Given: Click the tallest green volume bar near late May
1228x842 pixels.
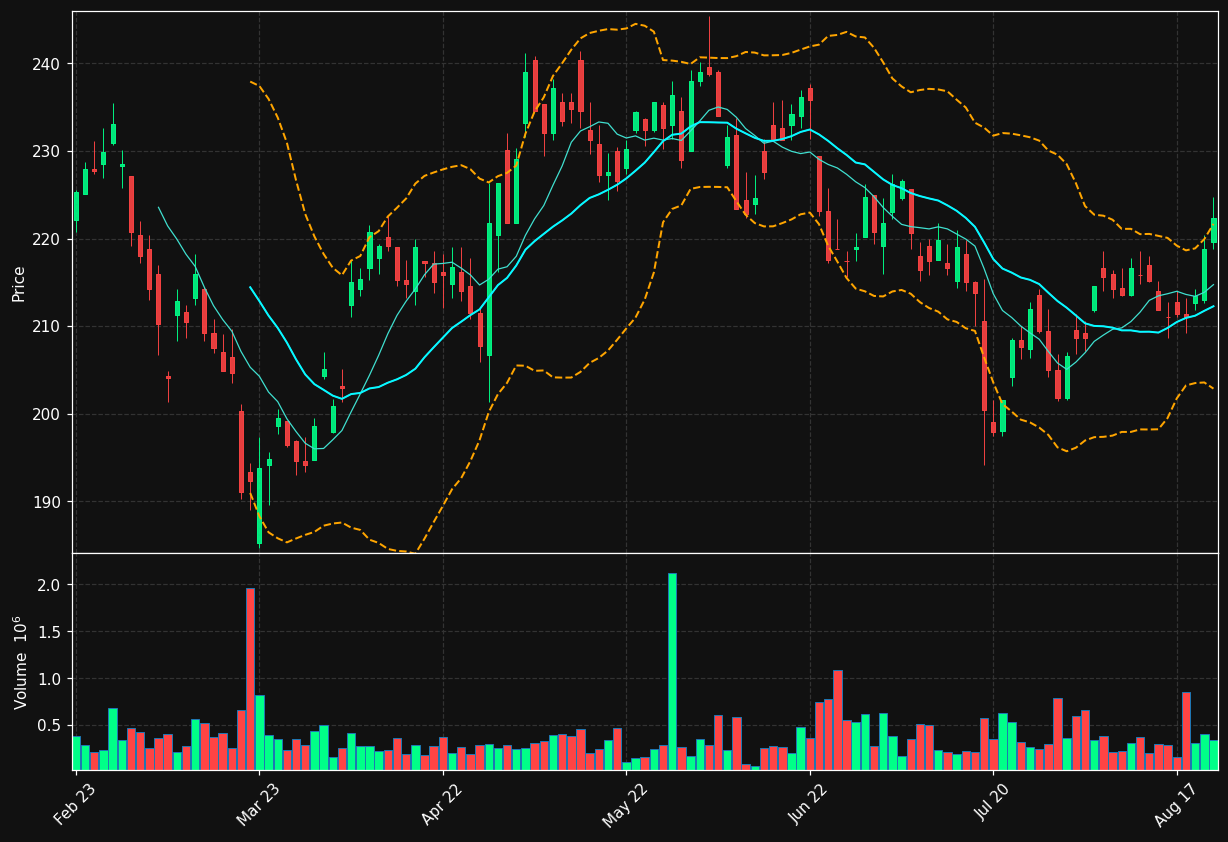Looking at the screenshot, I should point(672,671).
